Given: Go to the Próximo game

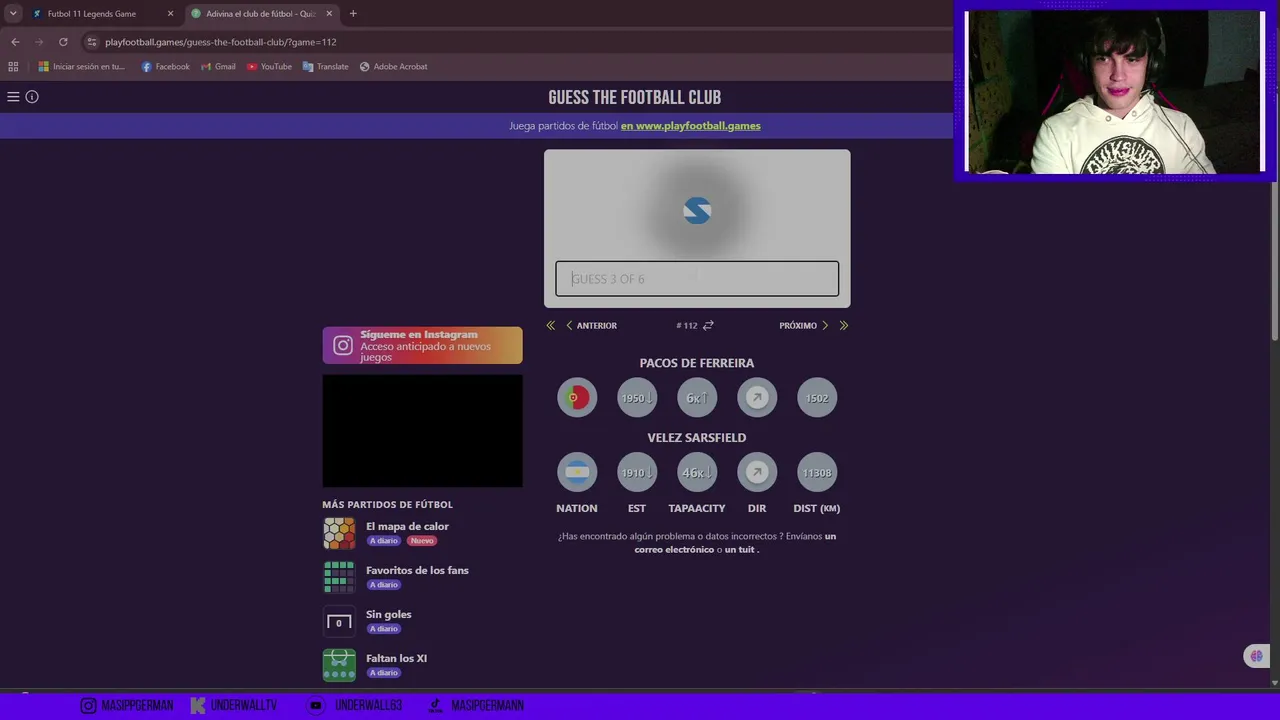Looking at the screenshot, I should pyautogui.click(x=804, y=326).
